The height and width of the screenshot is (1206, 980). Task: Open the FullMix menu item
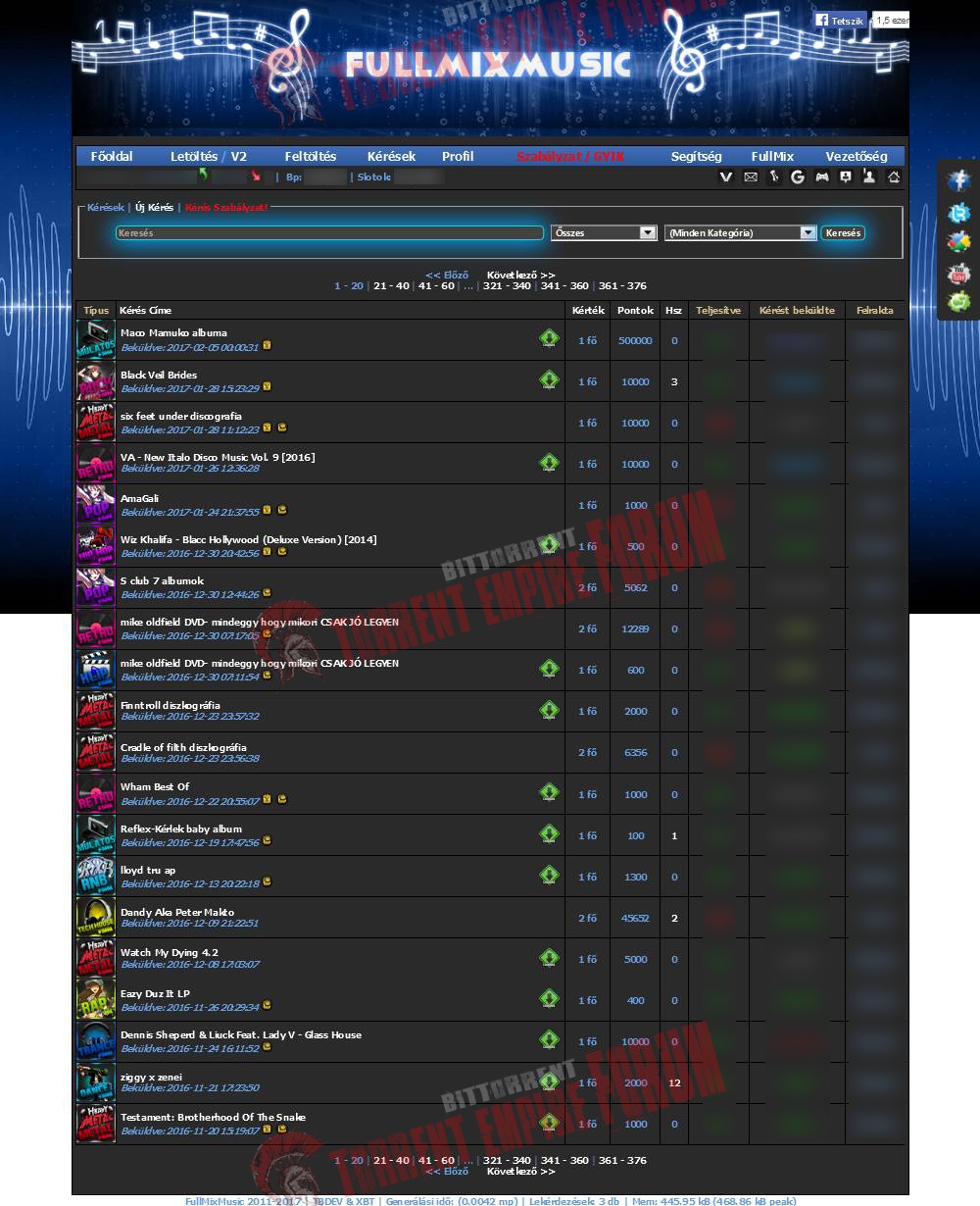coord(772,156)
